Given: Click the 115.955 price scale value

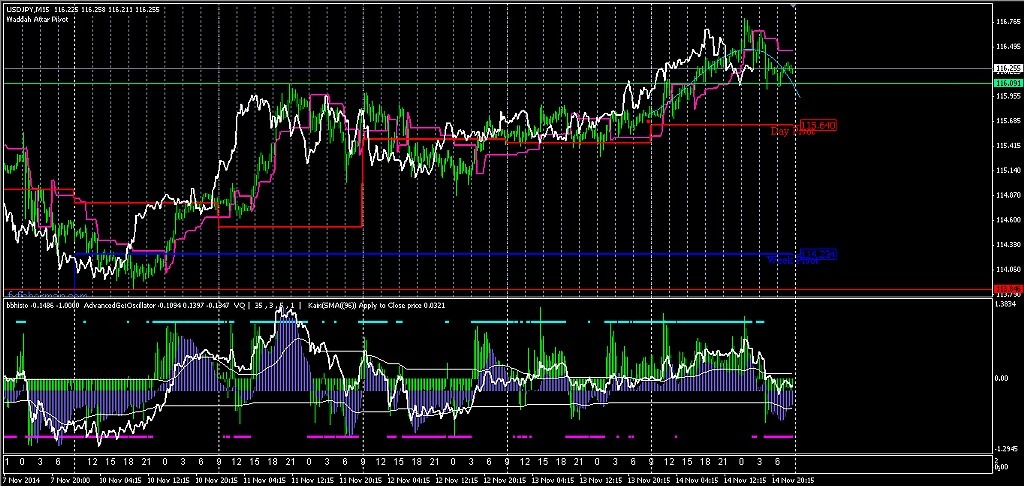Looking at the screenshot, I should click(1008, 96).
